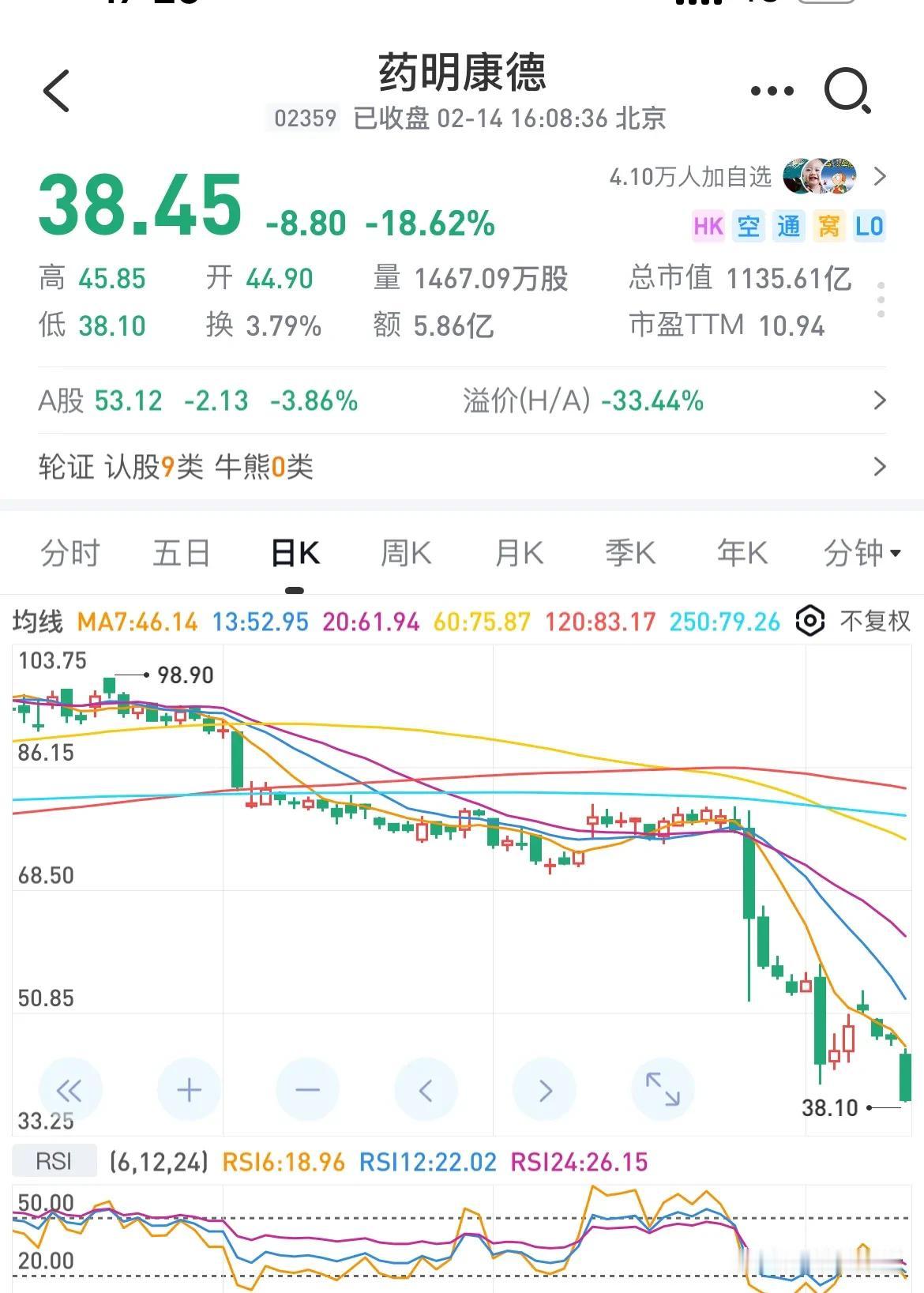Tap the 13:52.95 moving average label
Screen dimensions: 924x1293
[x=261, y=622]
